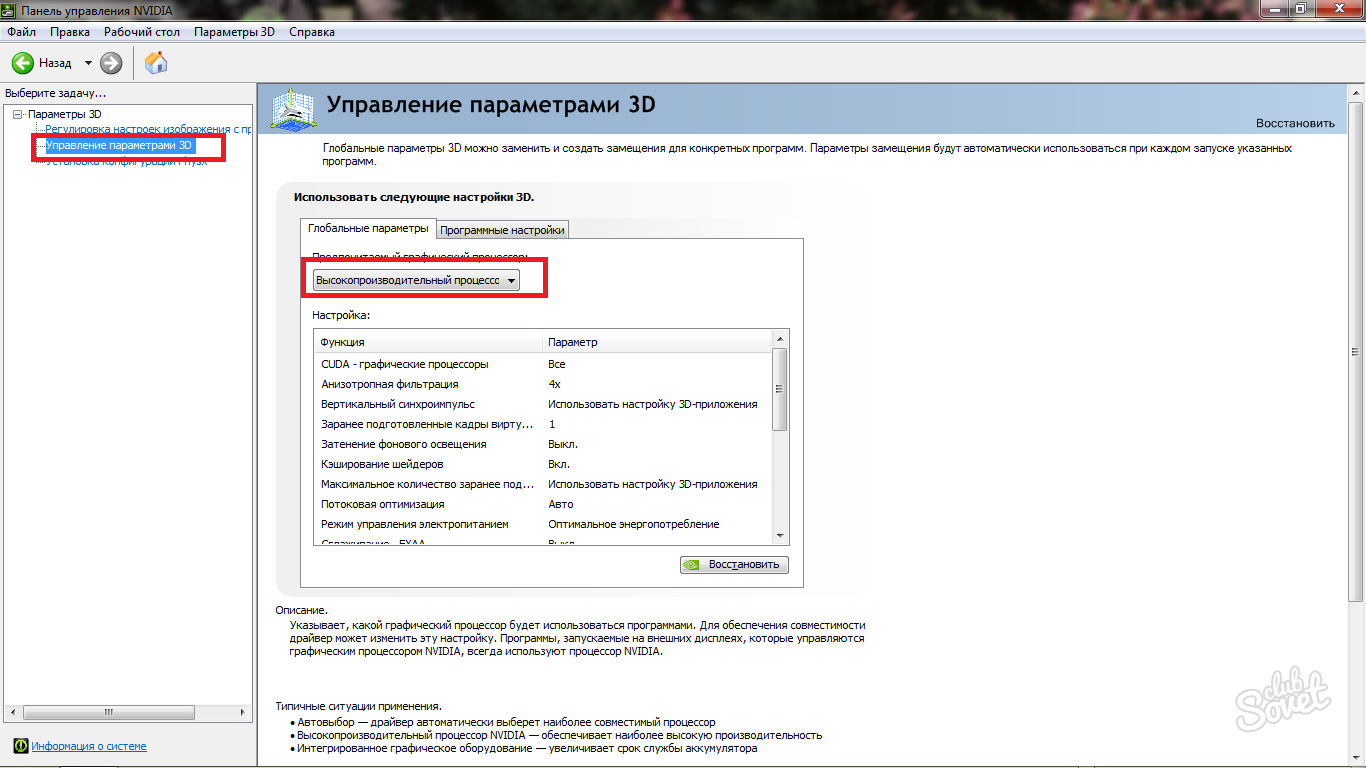Open the Файл menu
Viewport: 1366px width, 768px height.
tap(21, 32)
